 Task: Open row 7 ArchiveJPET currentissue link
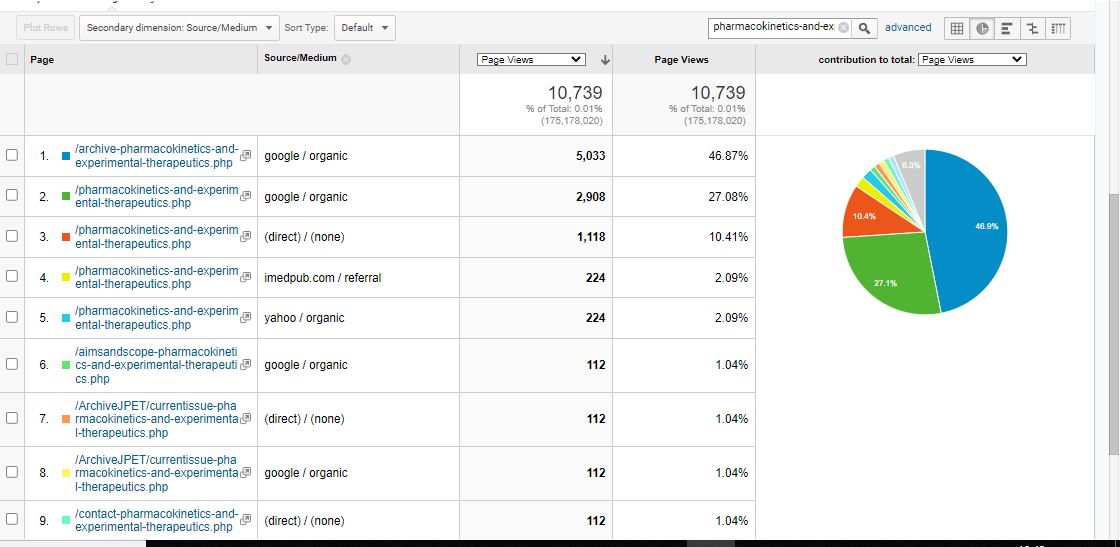click(156, 418)
